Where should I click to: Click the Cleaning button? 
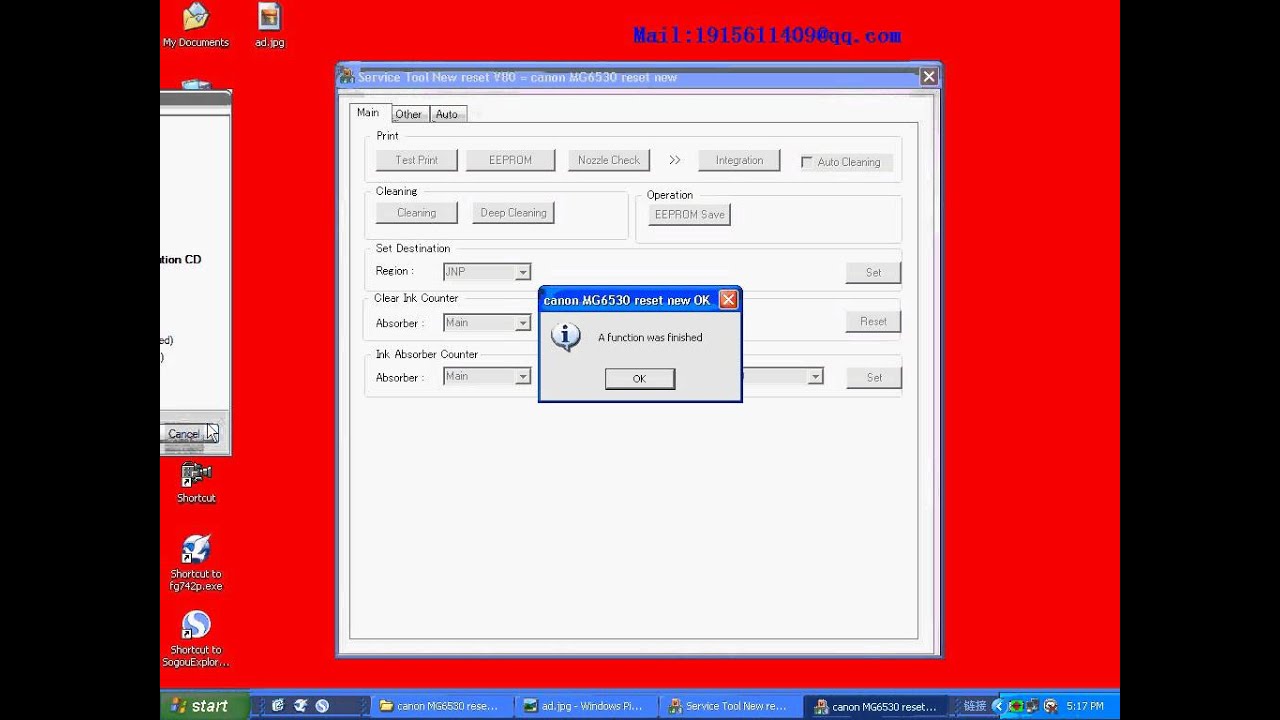(x=416, y=213)
